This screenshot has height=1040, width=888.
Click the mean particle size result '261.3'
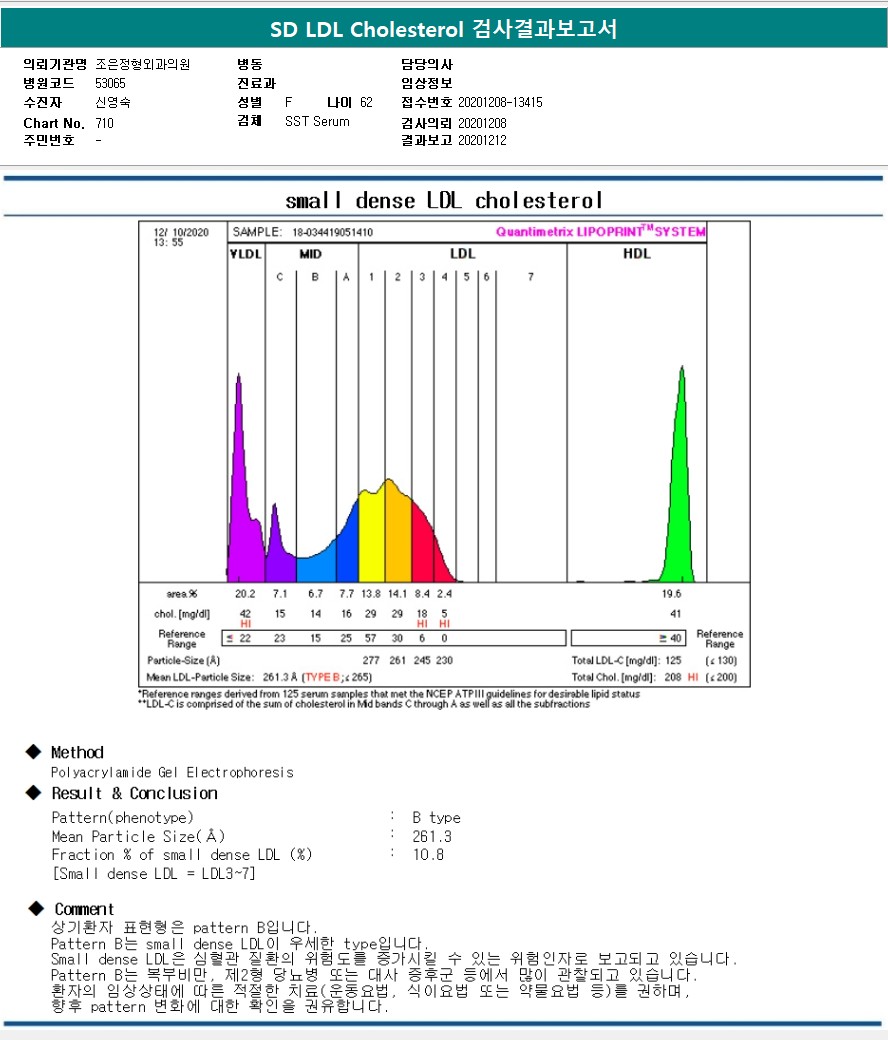[432, 836]
